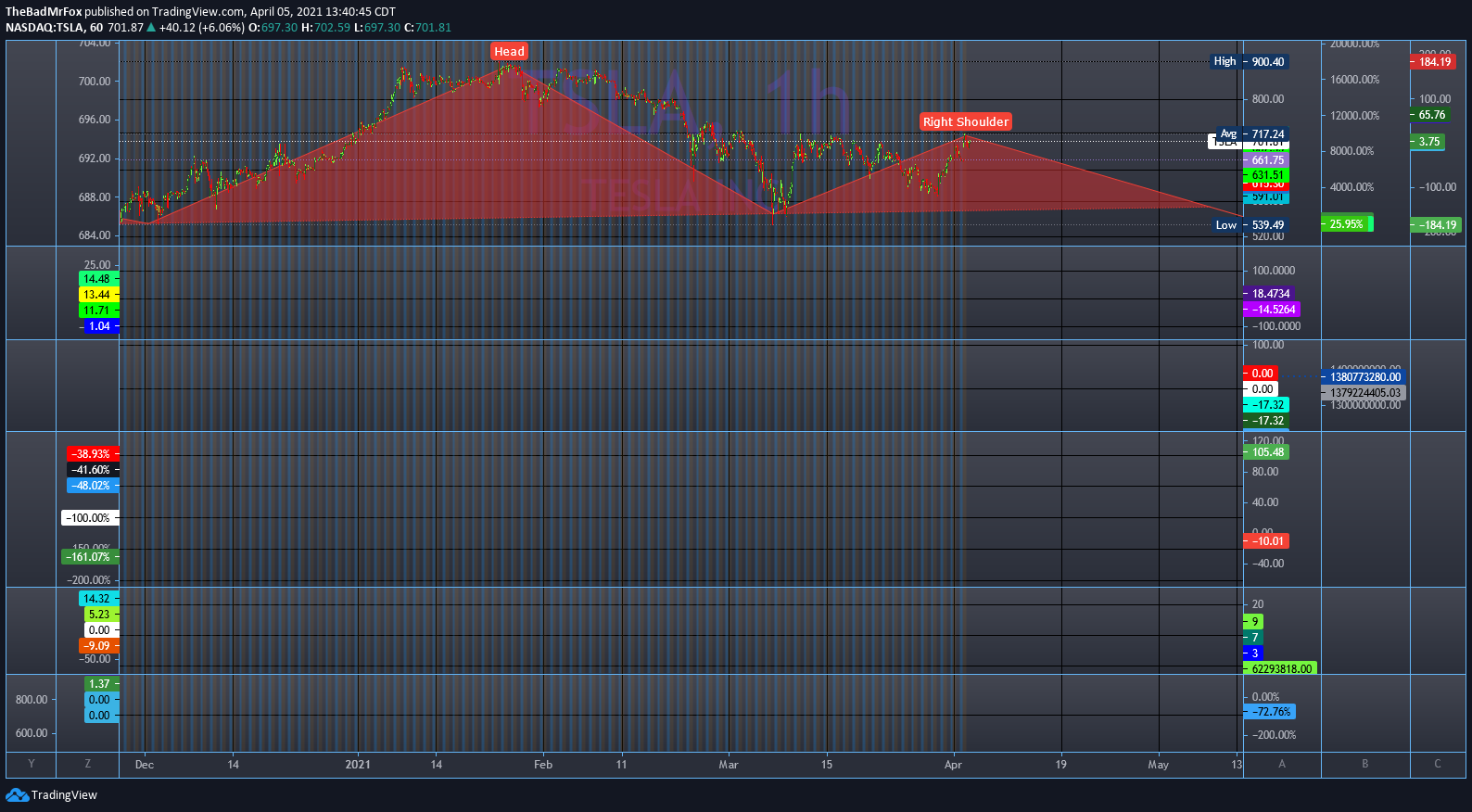Click the teal 7 value tag
This screenshot has height=812, width=1472.
(1253, 638)
